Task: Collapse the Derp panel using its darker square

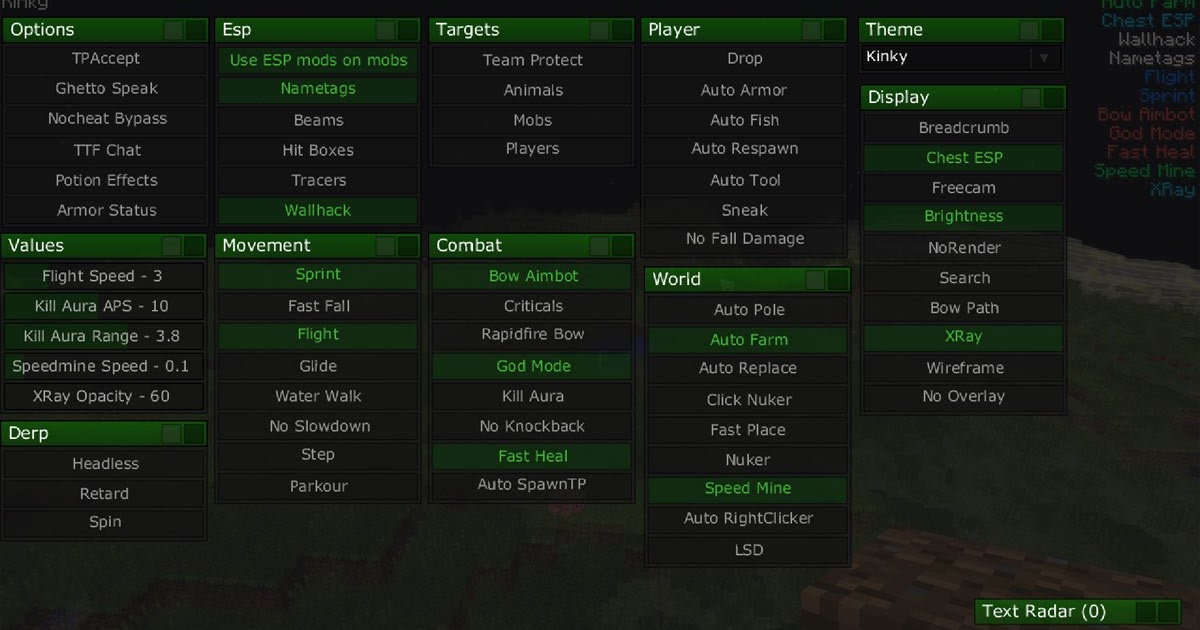Action: (x=194, y=434)
